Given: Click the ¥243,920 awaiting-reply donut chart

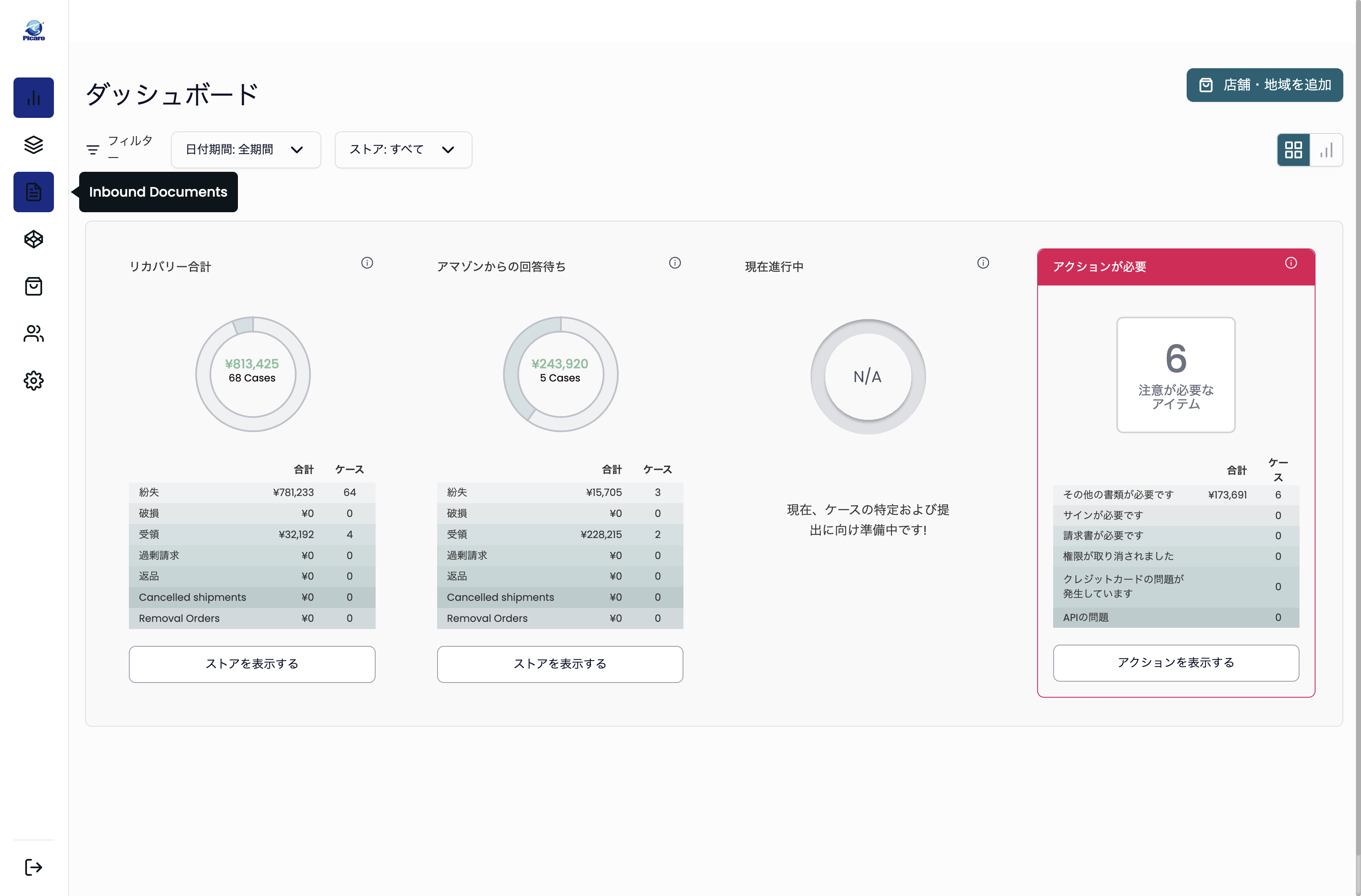Looking at the screenshot, I should point(560,374).
